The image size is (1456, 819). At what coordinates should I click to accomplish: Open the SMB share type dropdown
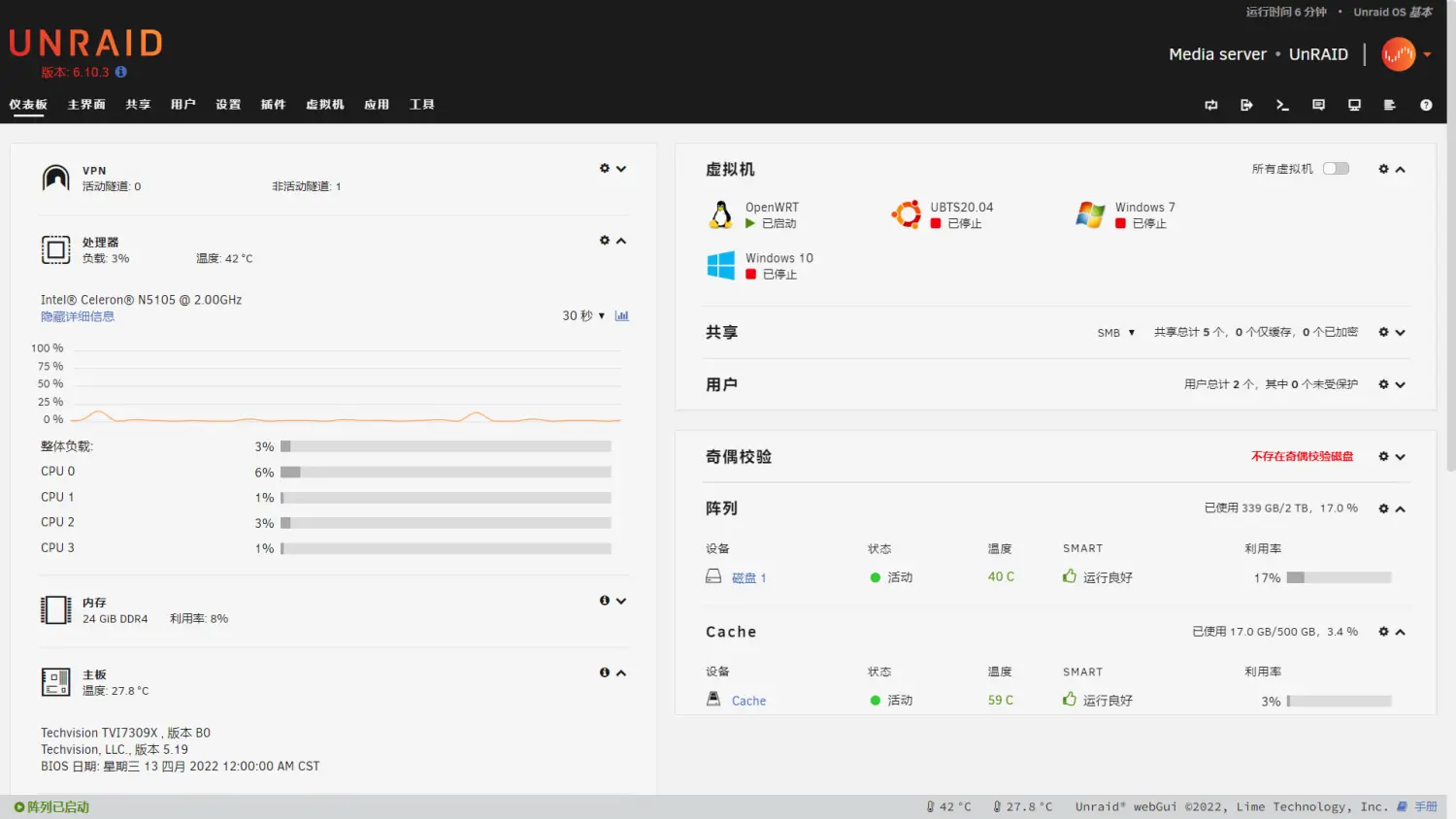(x=1113, y=332)
